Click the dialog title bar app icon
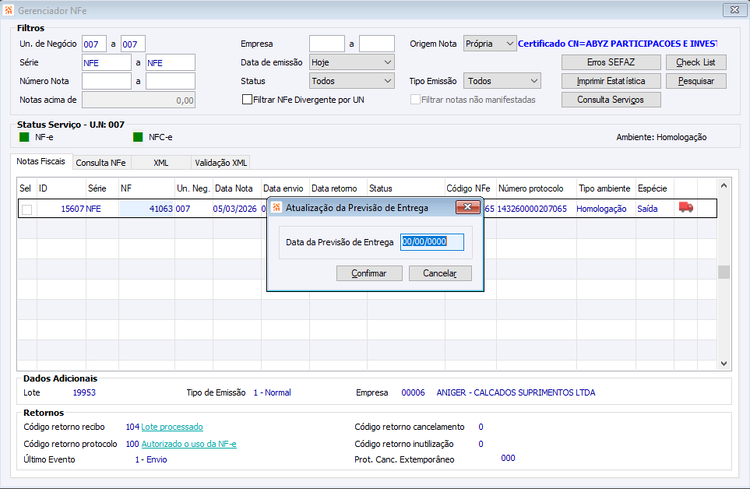The image size is (750, 489). click(x=276, y=208)
